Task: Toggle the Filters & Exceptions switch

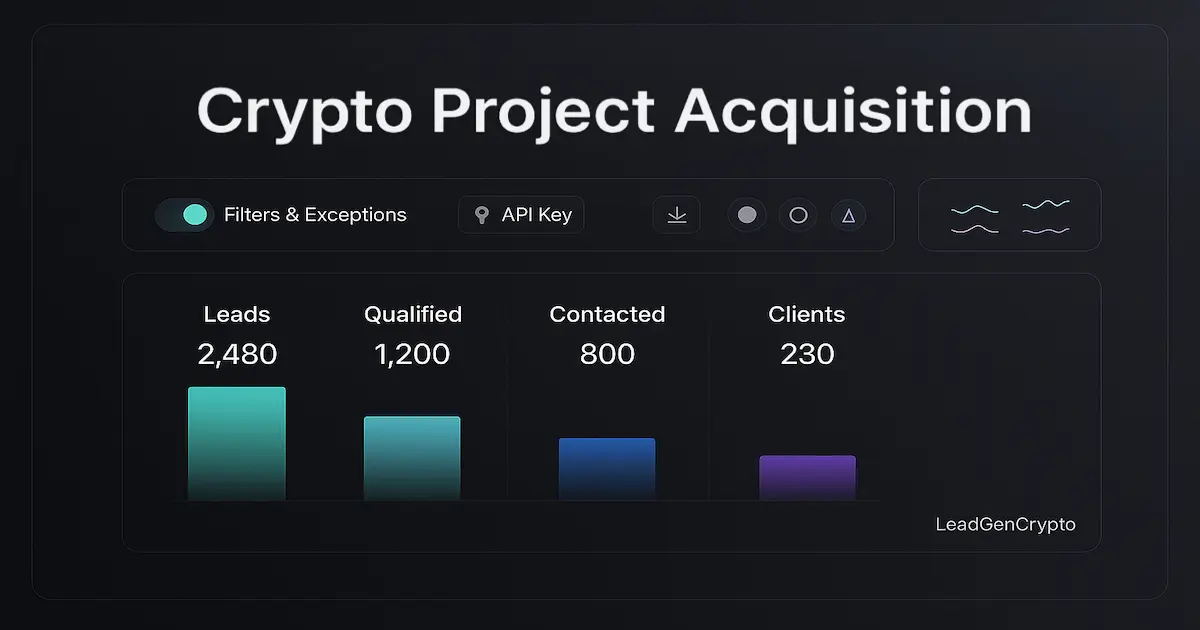Action: 185,215
